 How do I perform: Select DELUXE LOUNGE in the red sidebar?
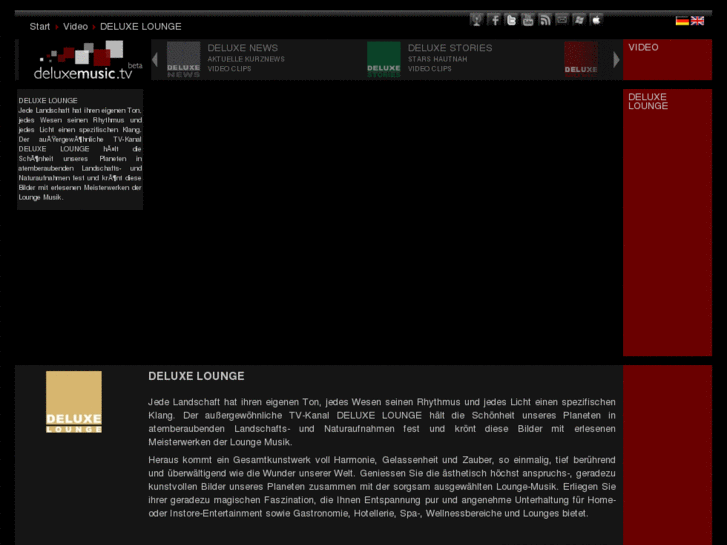pos(648,101)
